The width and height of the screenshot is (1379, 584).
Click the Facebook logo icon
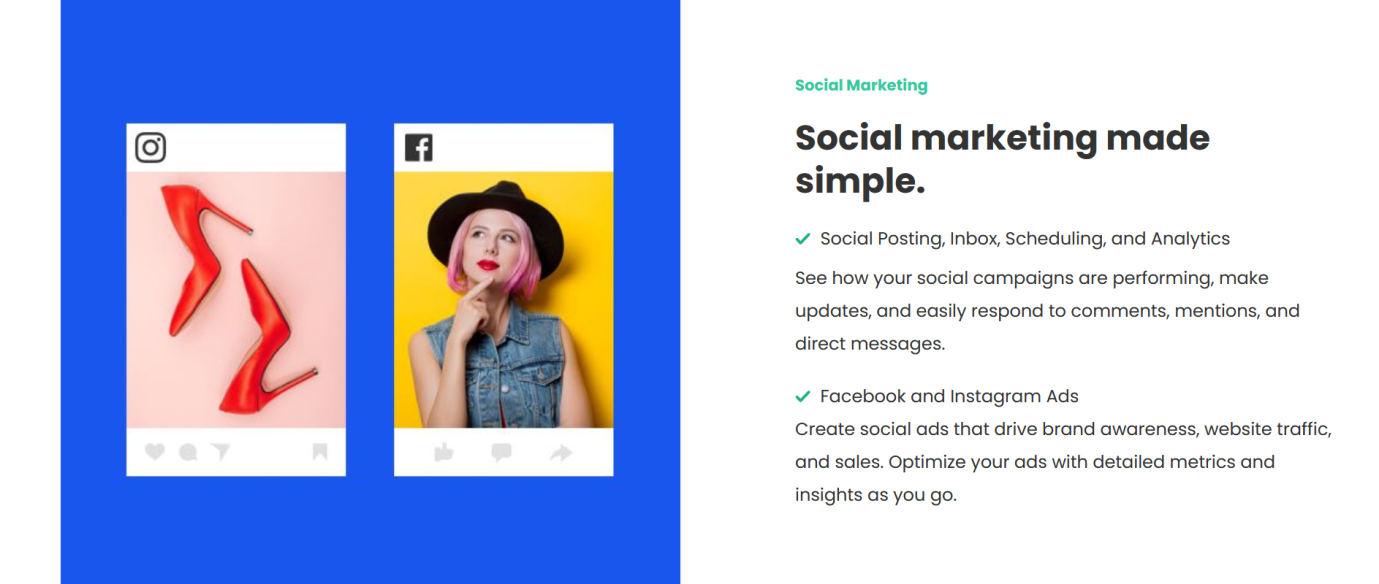click(x=418, y=148)
